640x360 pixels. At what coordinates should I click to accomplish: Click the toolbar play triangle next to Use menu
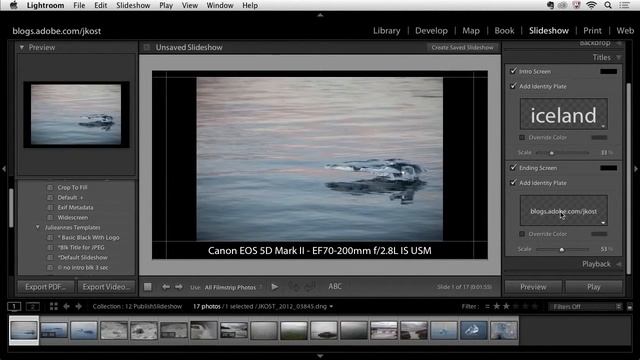point(275,287)
